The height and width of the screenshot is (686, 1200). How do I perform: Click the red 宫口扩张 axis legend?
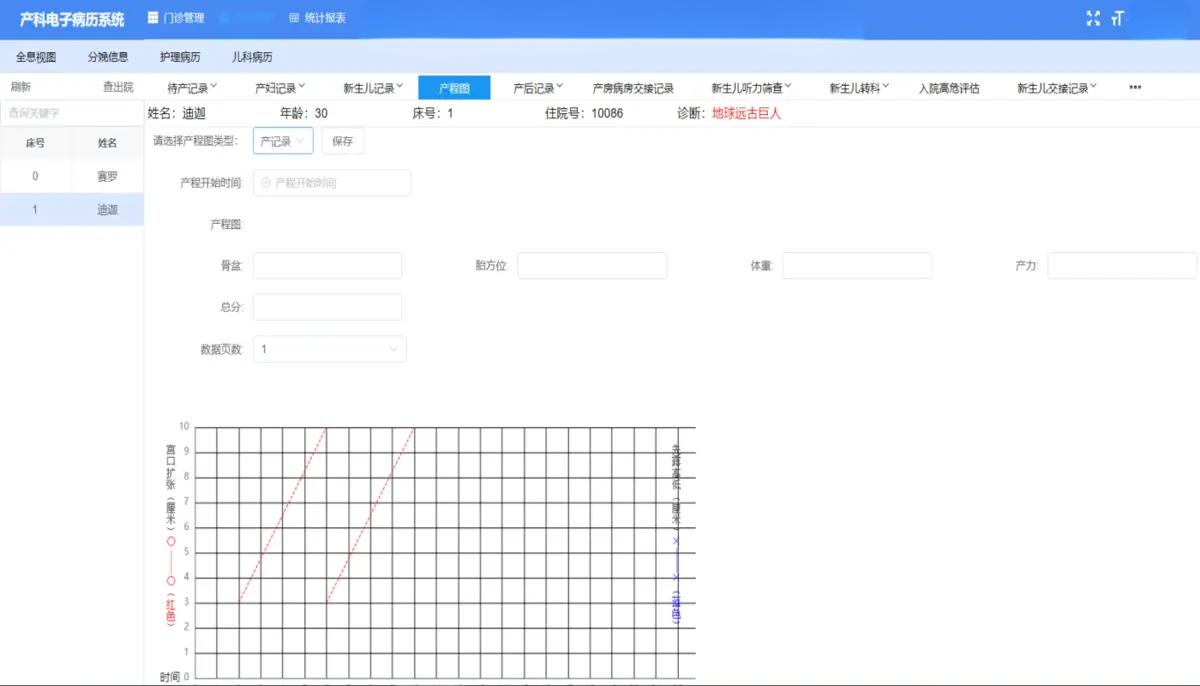tap(171, 535)
